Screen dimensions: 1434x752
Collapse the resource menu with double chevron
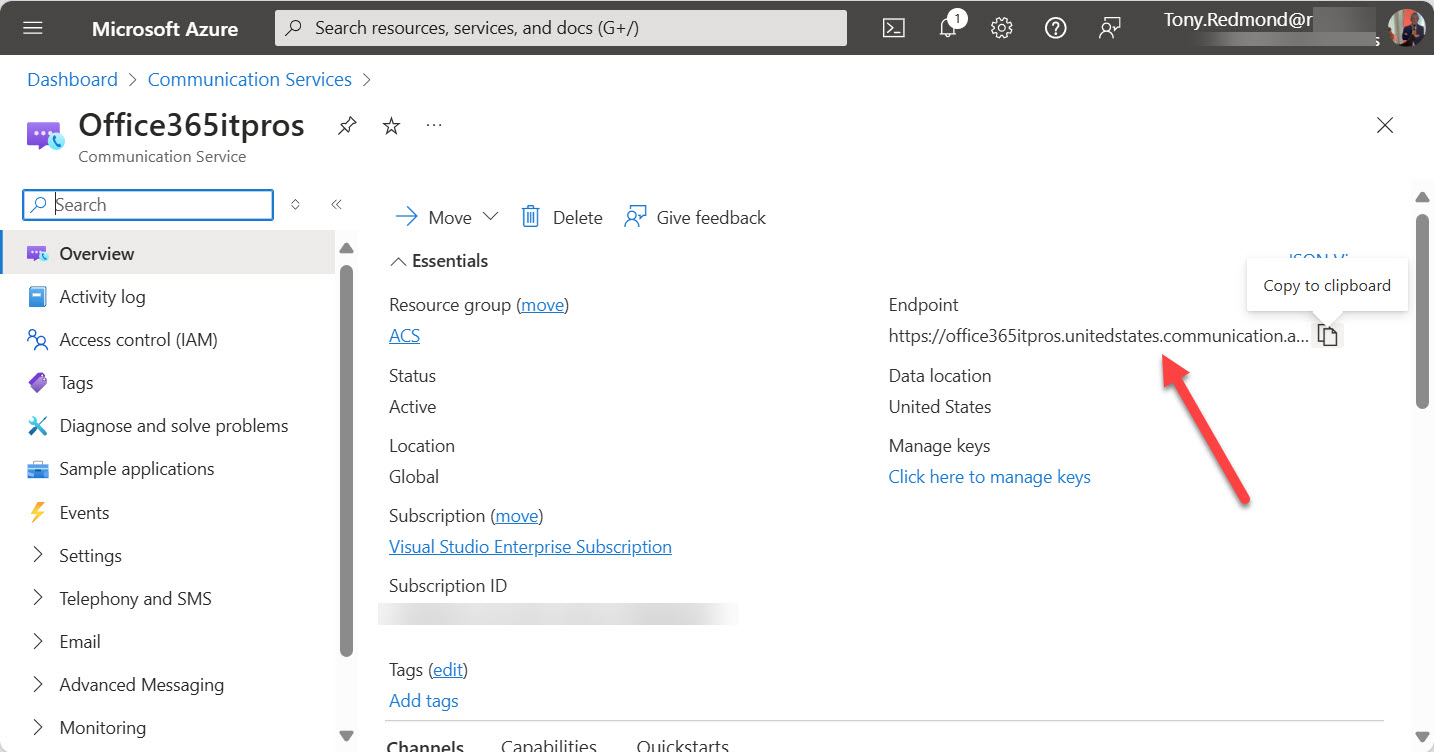[336, 203]
